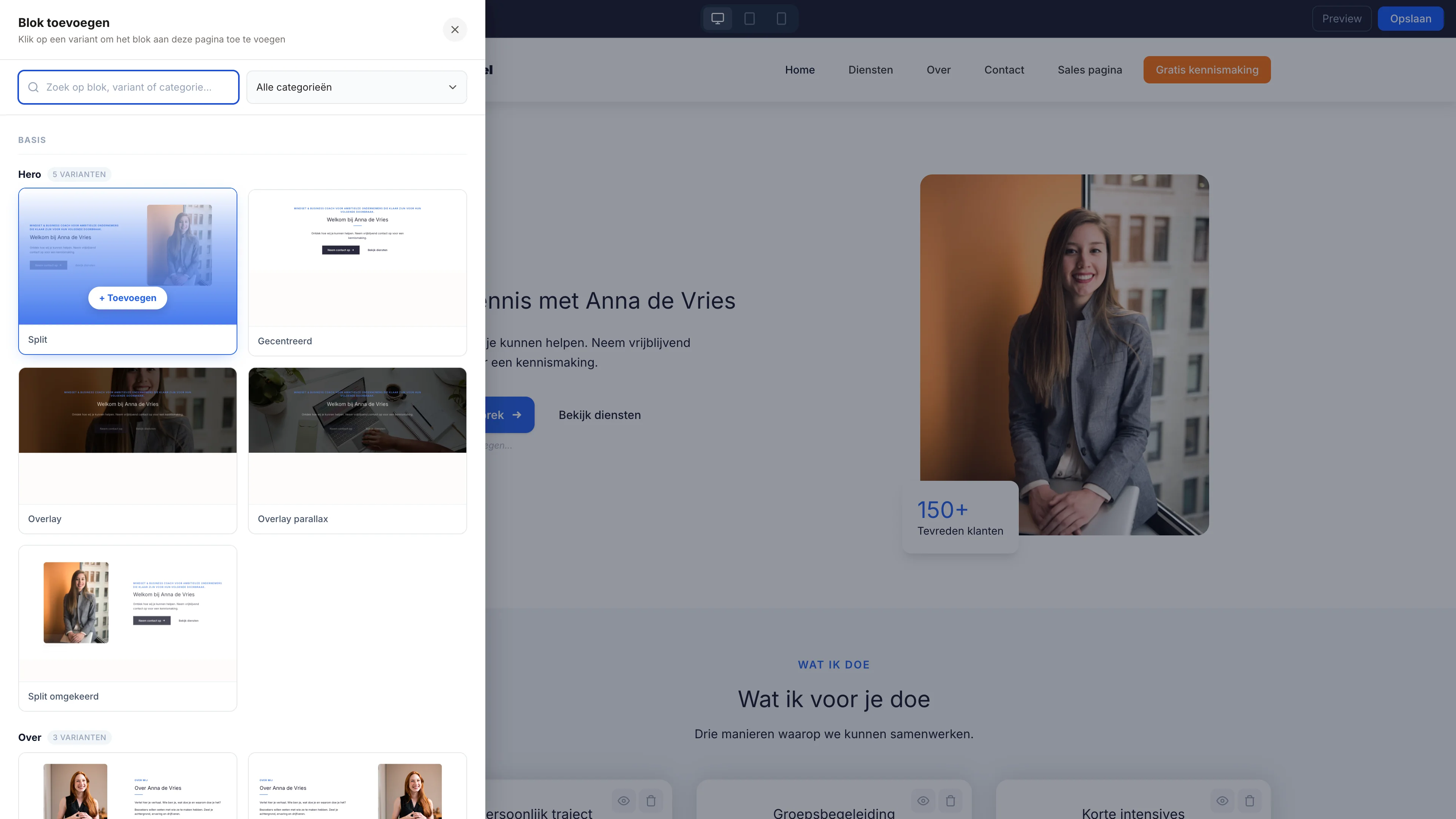Click the Gratis kennismaking button
This screenshot has width=1456, height=819.
coord(1207,69)
